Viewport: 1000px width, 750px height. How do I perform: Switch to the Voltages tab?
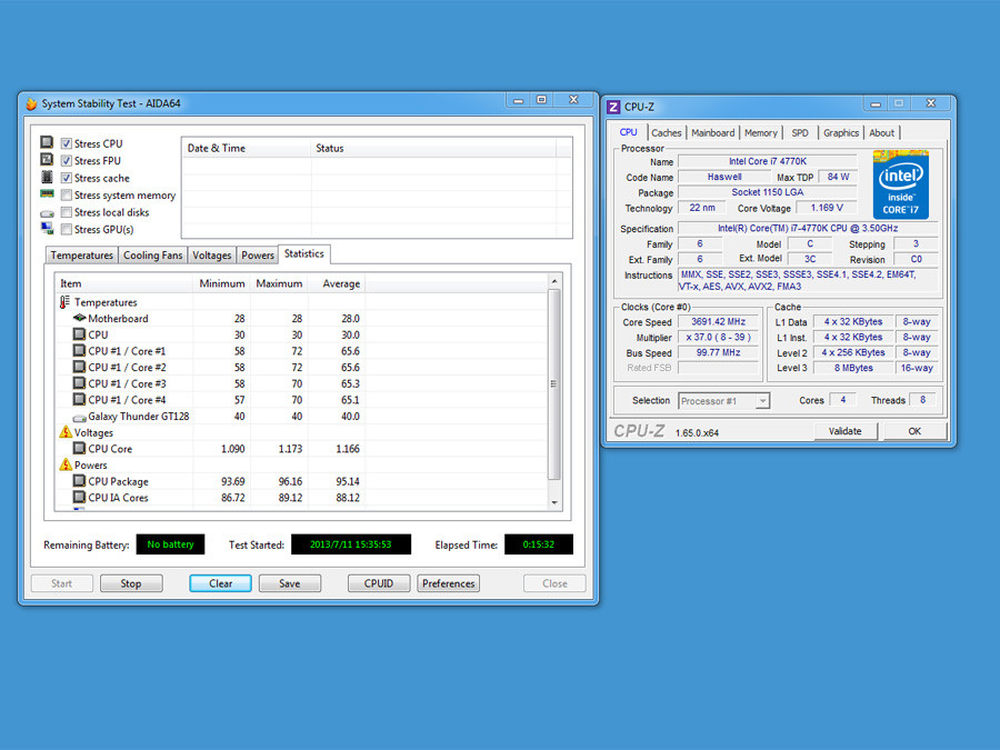(212, 255)
